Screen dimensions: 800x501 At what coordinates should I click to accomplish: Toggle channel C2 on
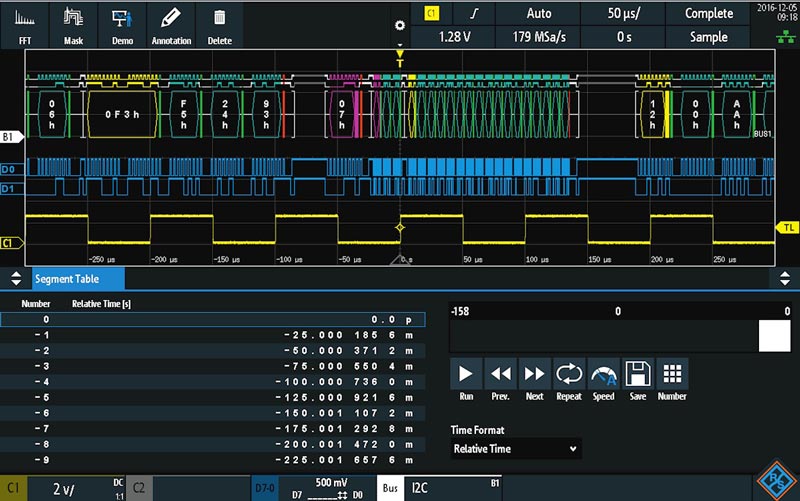tap(139, 488)
